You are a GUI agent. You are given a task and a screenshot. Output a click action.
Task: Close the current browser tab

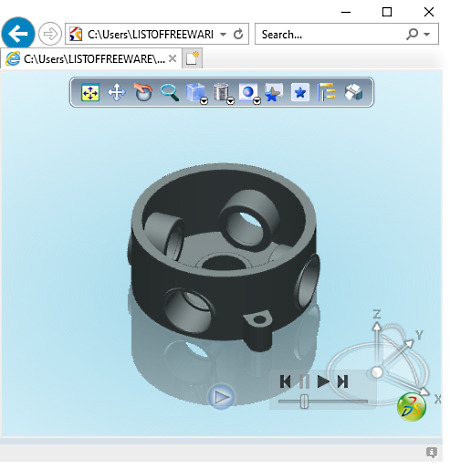pyautogui.click(x=172, y=59)
